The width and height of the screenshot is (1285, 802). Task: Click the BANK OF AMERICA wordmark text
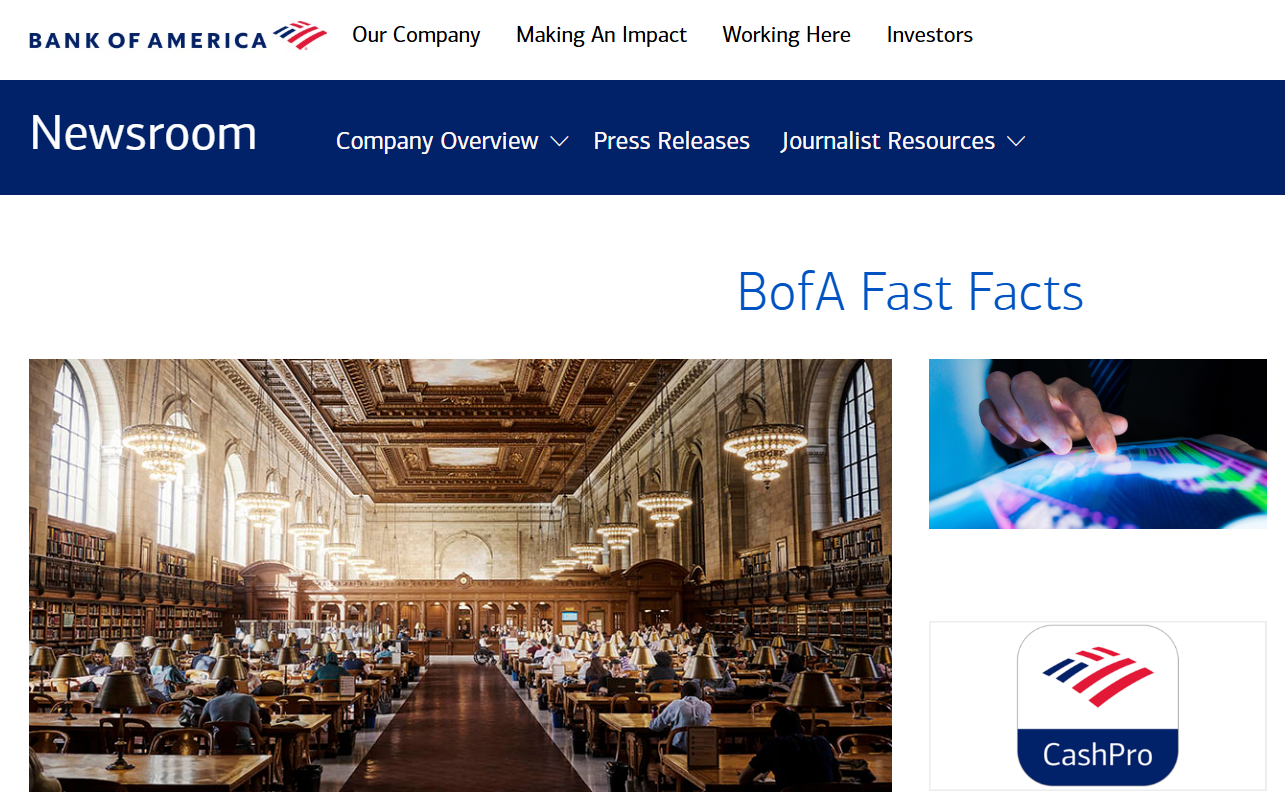[148, 41]
